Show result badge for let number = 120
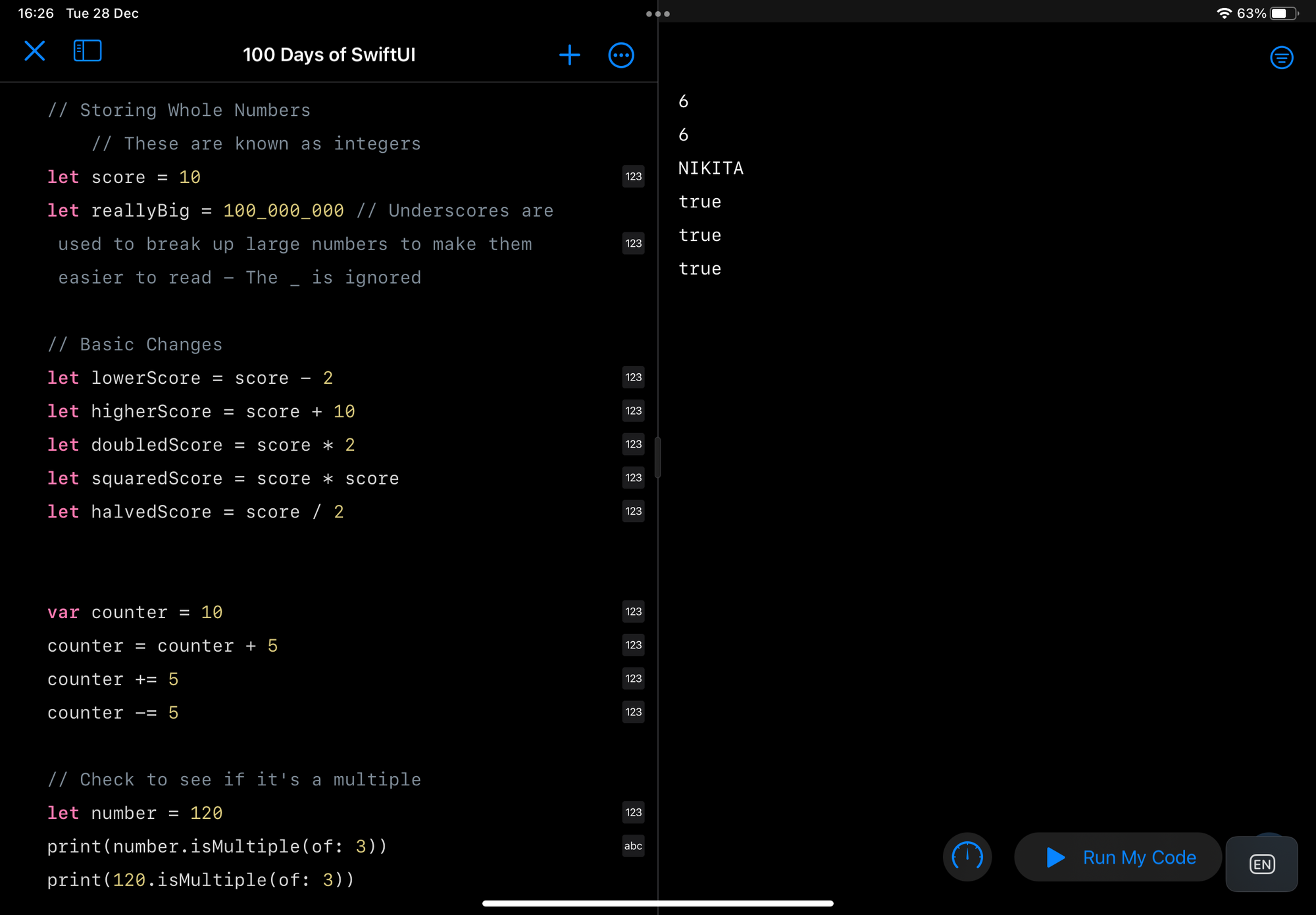Screen dimensions: 1316x915 pyautogui.click(x=634, y=812)
